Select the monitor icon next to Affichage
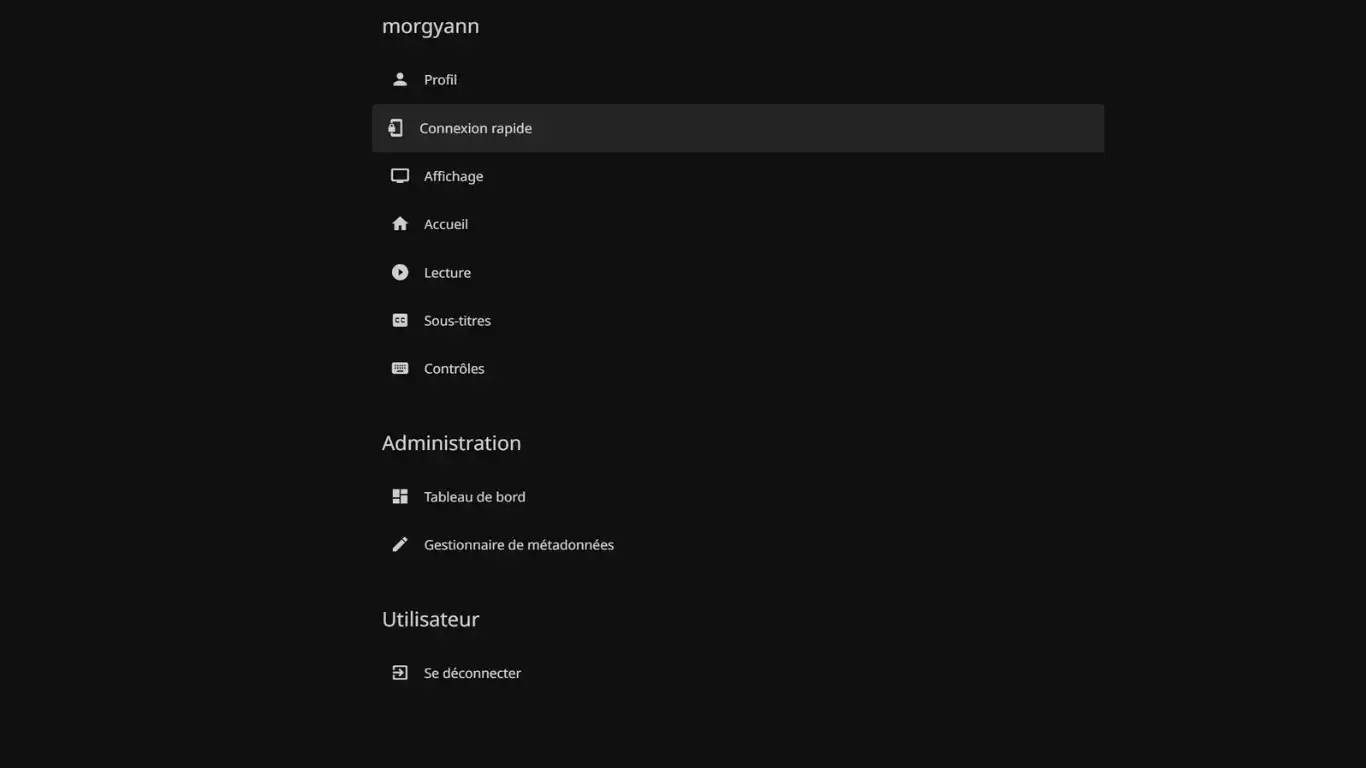Screen dimensions: 1366x768 click(400, 176)
